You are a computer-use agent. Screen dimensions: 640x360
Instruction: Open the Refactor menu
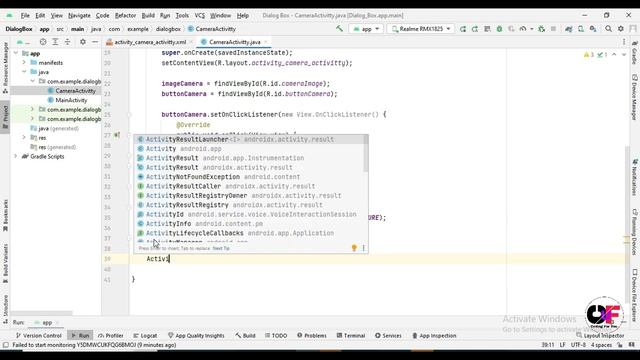[x=125, y=16]
